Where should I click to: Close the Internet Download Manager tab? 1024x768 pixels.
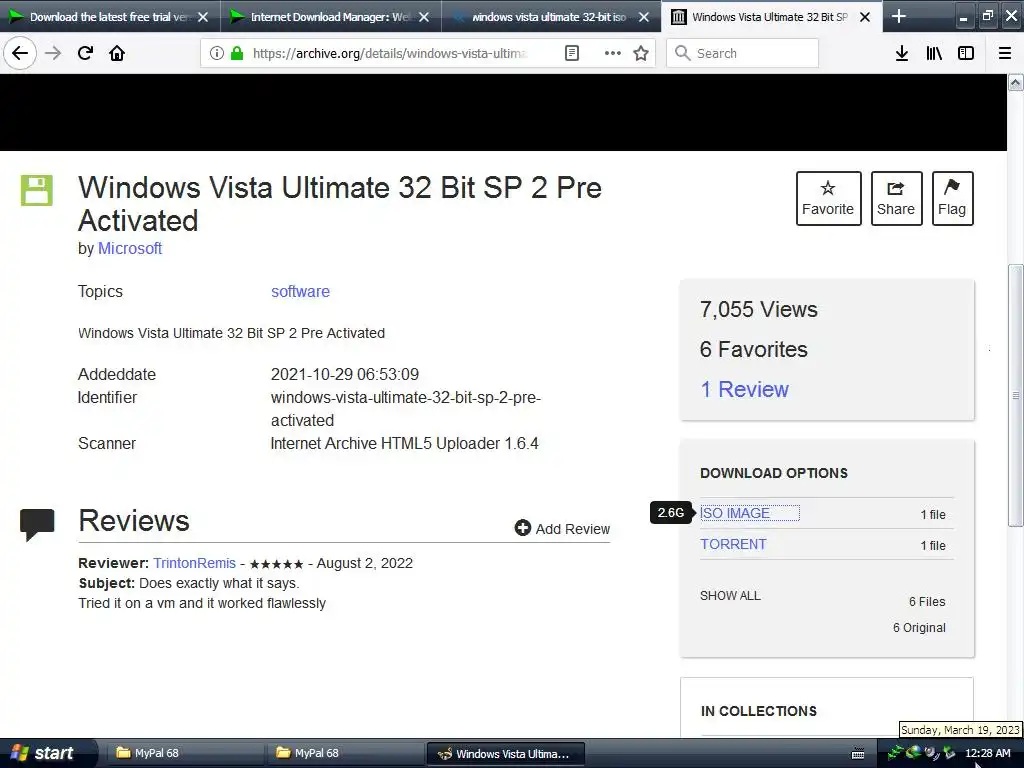(x=424, y=17)
